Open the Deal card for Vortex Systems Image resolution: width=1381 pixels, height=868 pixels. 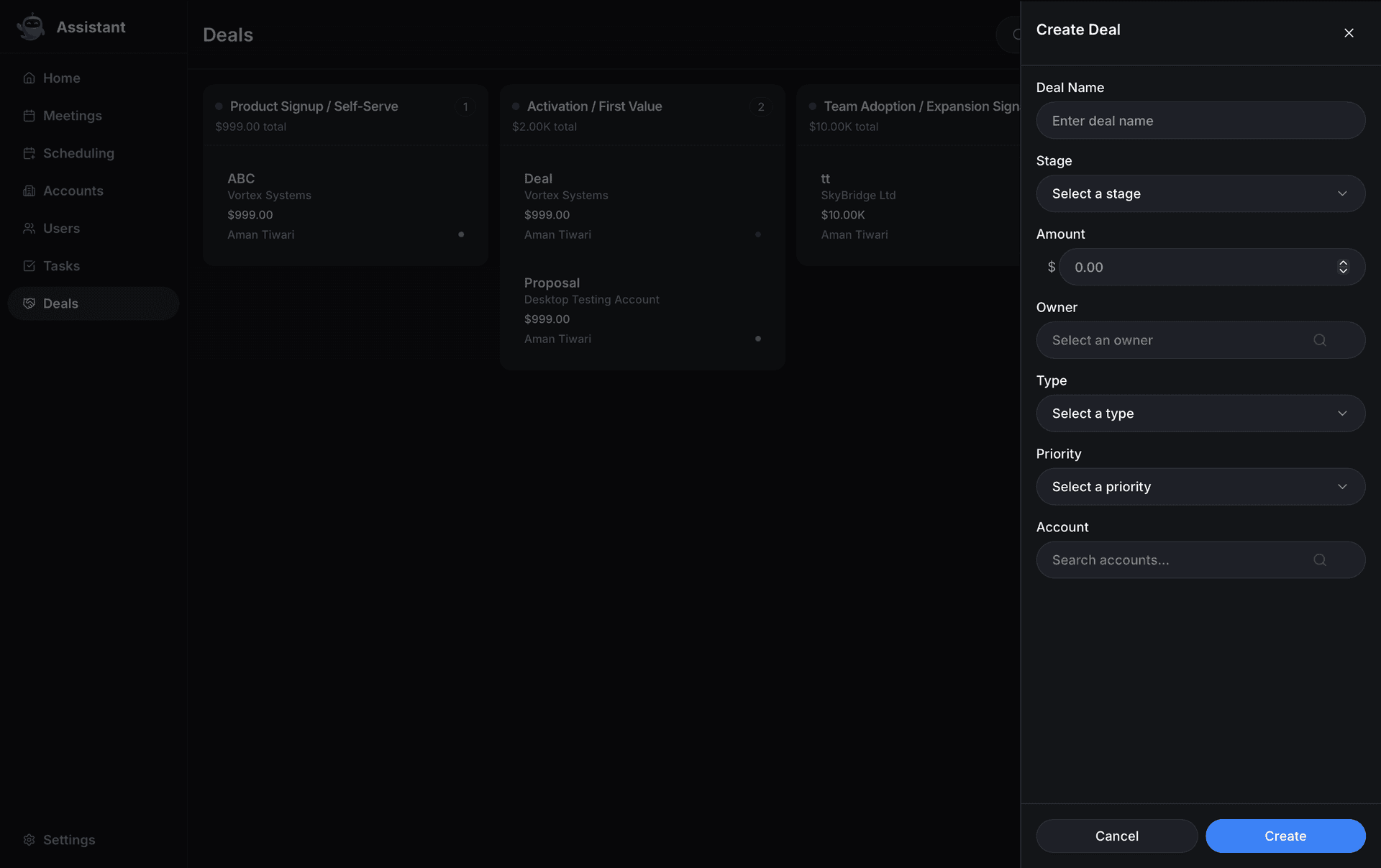tap(642, 206)
